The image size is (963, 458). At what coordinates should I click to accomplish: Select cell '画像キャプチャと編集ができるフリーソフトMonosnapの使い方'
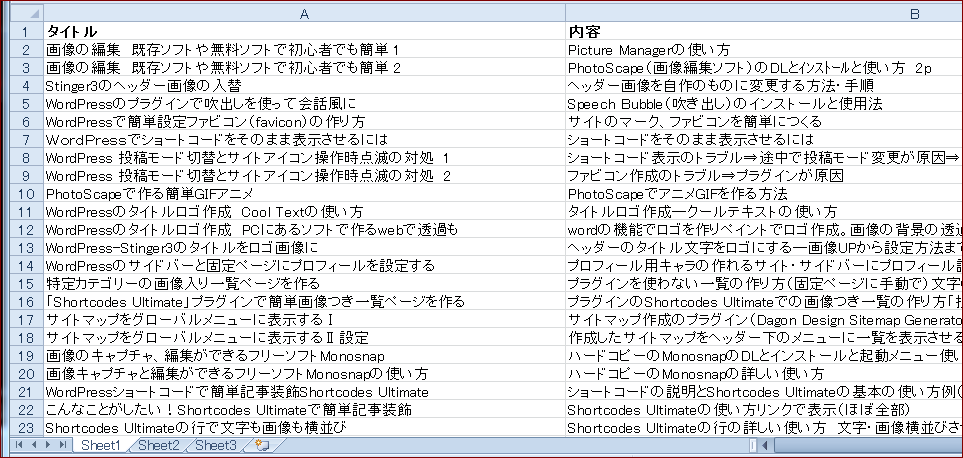[304, 373]
